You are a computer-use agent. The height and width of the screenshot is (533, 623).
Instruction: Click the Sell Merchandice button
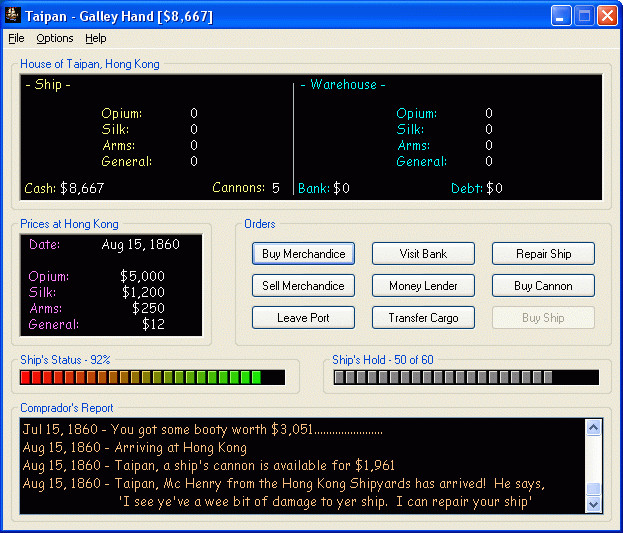tap(304, 285)
